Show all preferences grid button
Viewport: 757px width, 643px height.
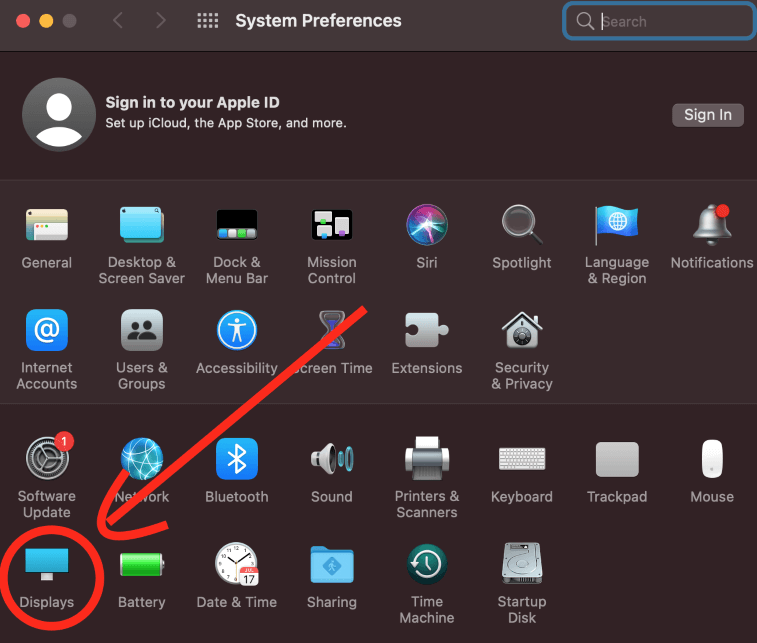208,21
